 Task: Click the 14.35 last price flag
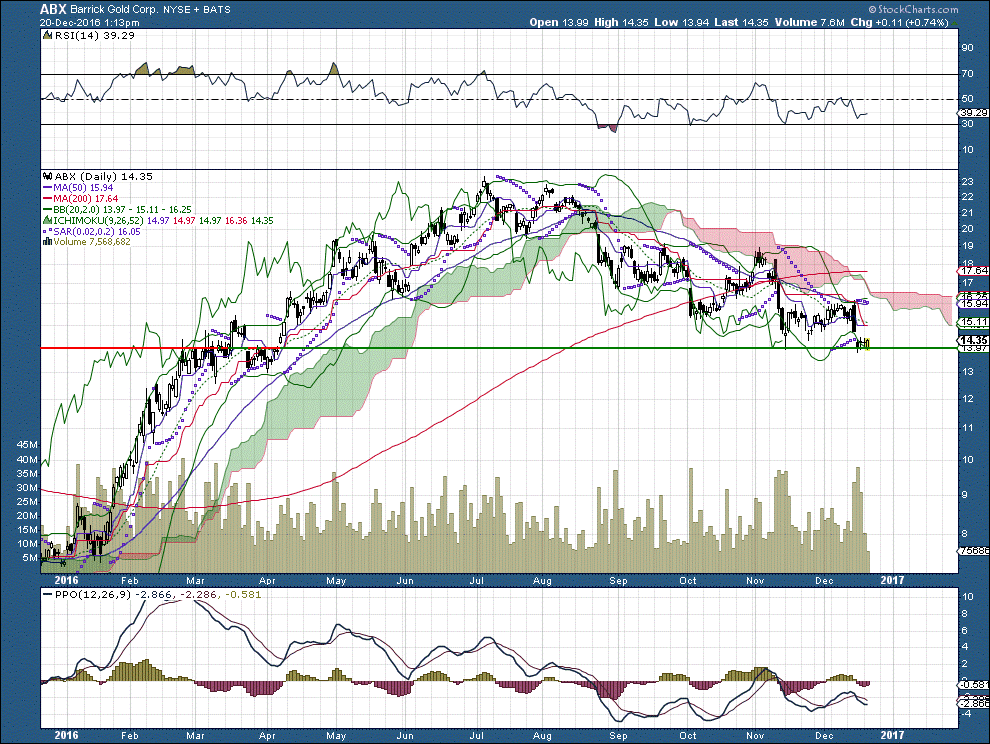(973, 340)
